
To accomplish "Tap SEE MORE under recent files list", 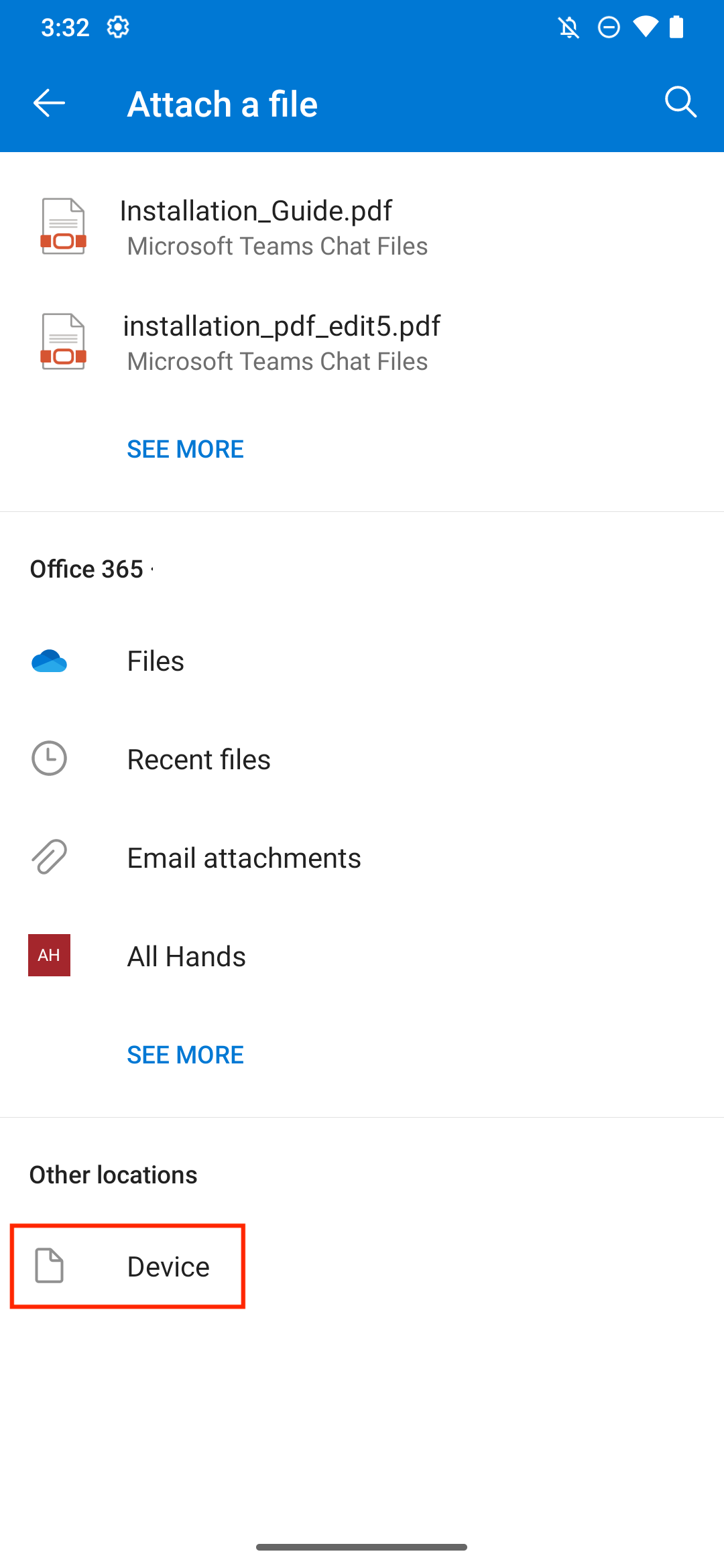I will [186, 449].
